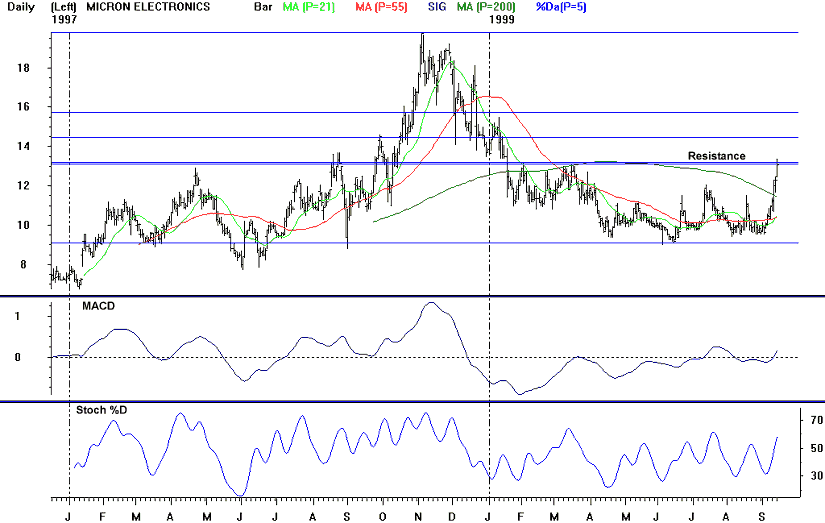This screenshot has height=523, width=825.
Task: Click the "(Left)" scale label
Action: pos(64,7)
